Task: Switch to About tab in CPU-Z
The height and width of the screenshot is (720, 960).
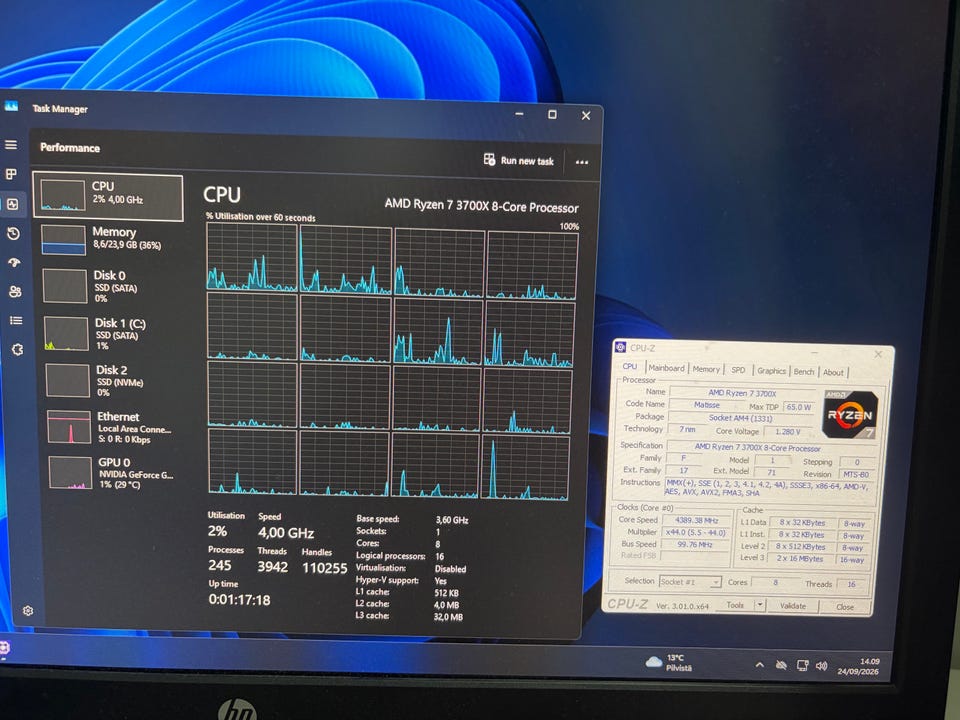Action: [833, 372]
